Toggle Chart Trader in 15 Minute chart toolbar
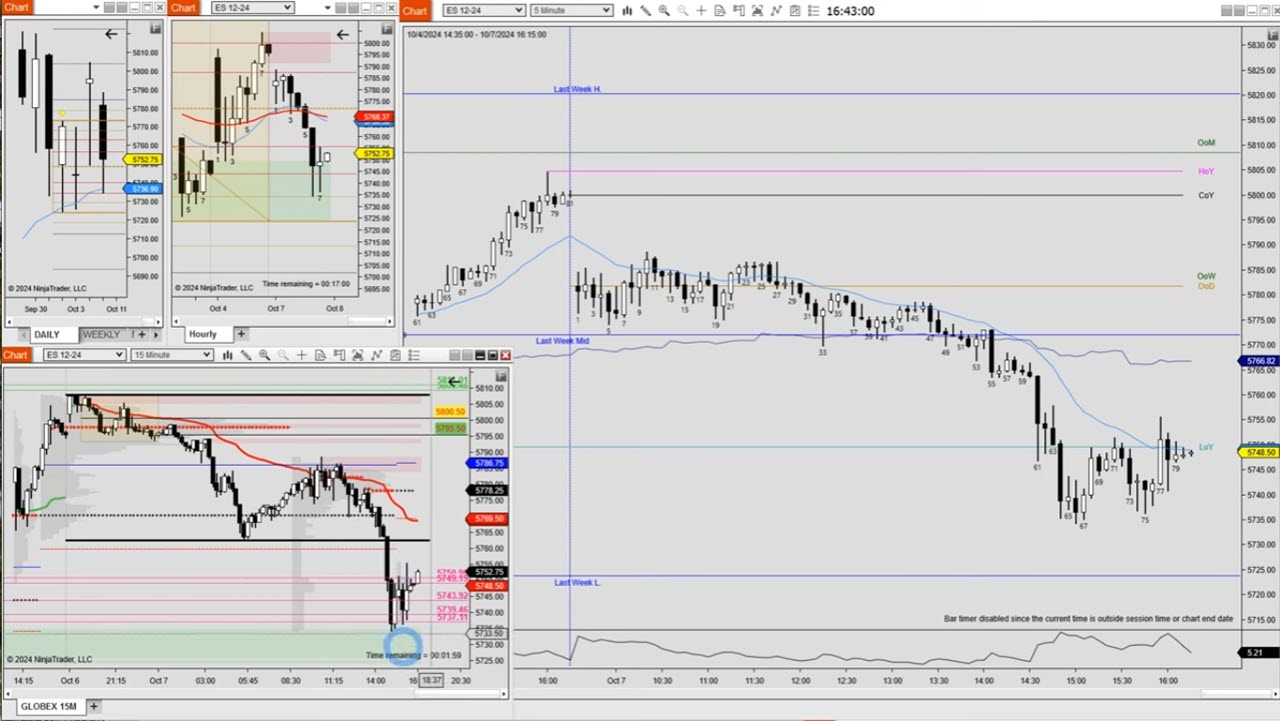 pos(339,355)
